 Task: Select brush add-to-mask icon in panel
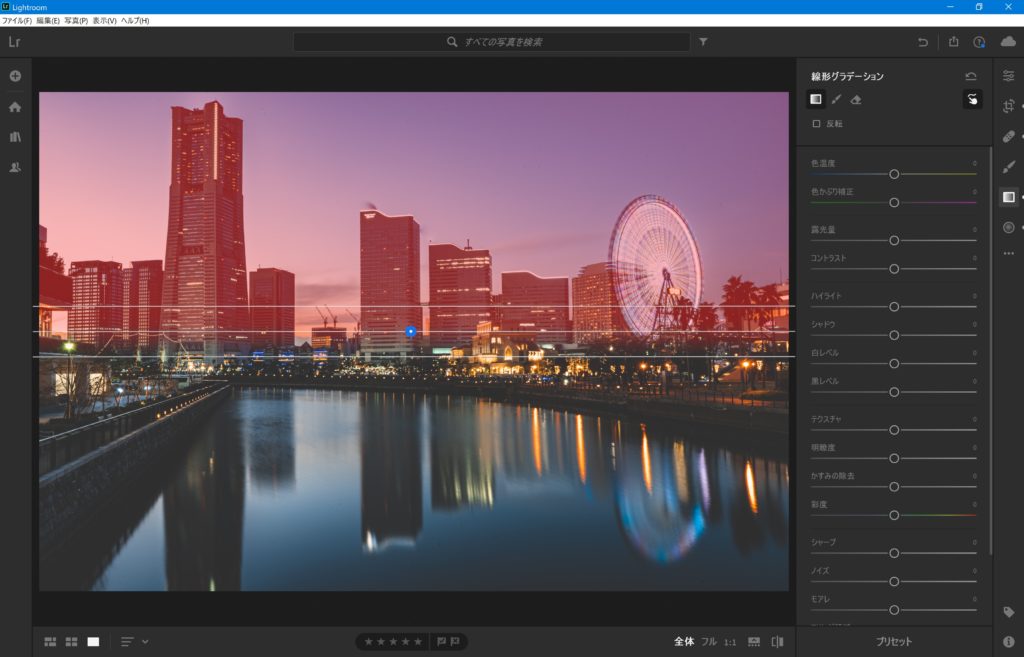[836, 100]
